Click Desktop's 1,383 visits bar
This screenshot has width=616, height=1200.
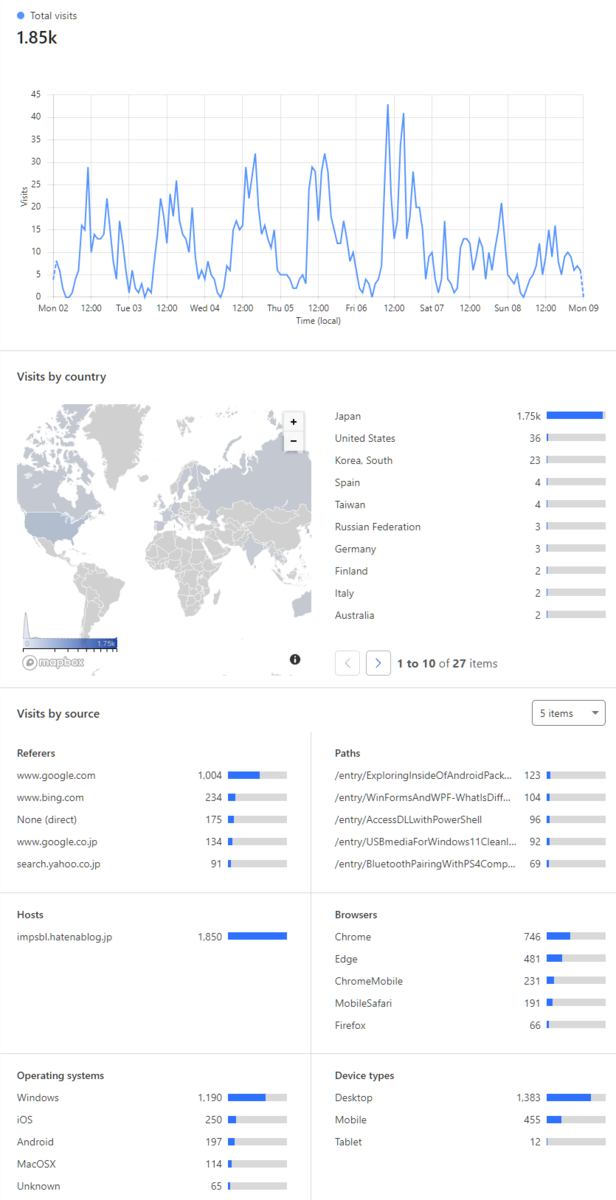[x=576, y=1098]
